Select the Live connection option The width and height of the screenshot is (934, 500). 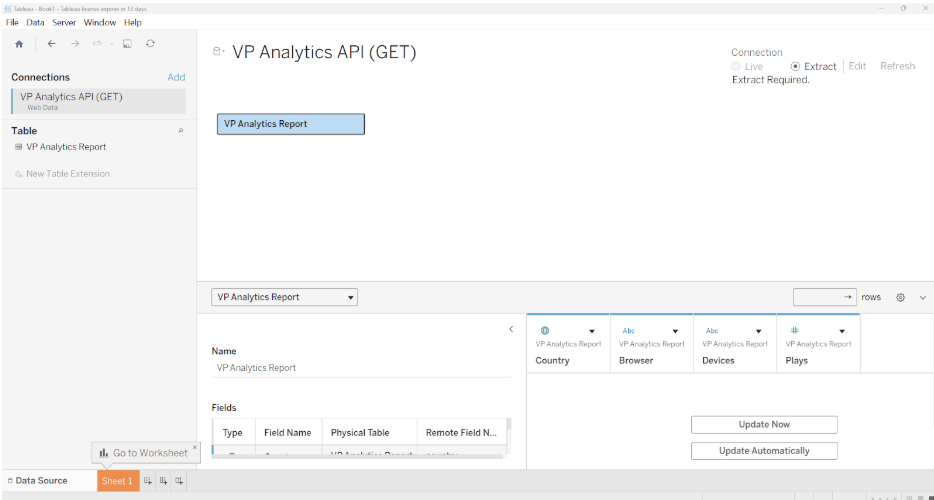pyautogui.click(x=737, y=67)
